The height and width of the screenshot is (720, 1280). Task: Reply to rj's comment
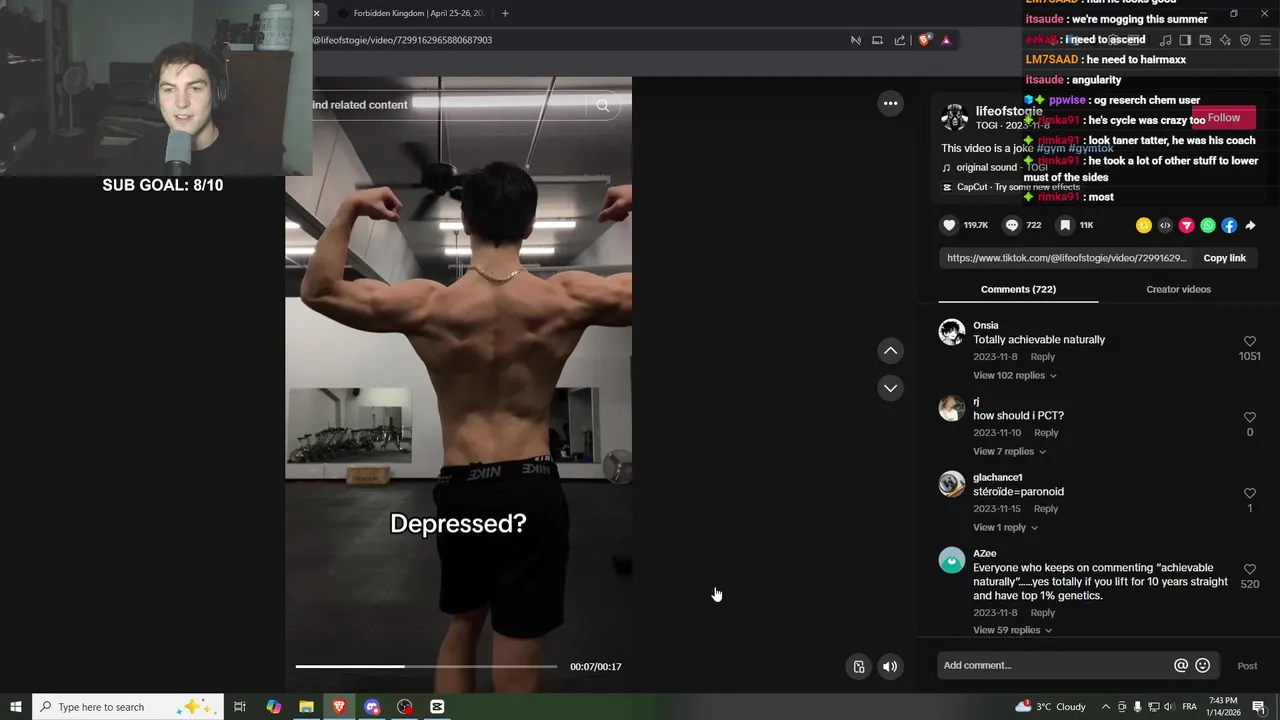1046,433
